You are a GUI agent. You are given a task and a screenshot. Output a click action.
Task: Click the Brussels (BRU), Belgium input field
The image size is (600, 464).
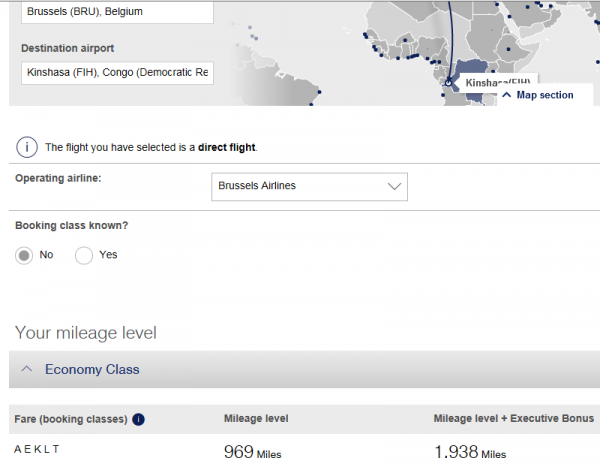pyautogui.click(x=117, y=12)
